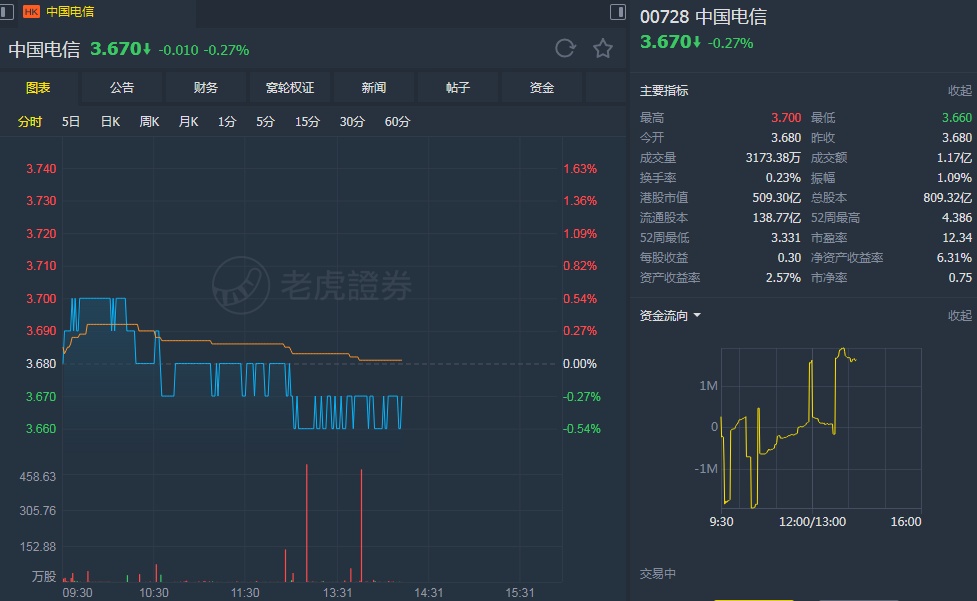
Task: Switch chart to 日K
Action: coord(110,121)
